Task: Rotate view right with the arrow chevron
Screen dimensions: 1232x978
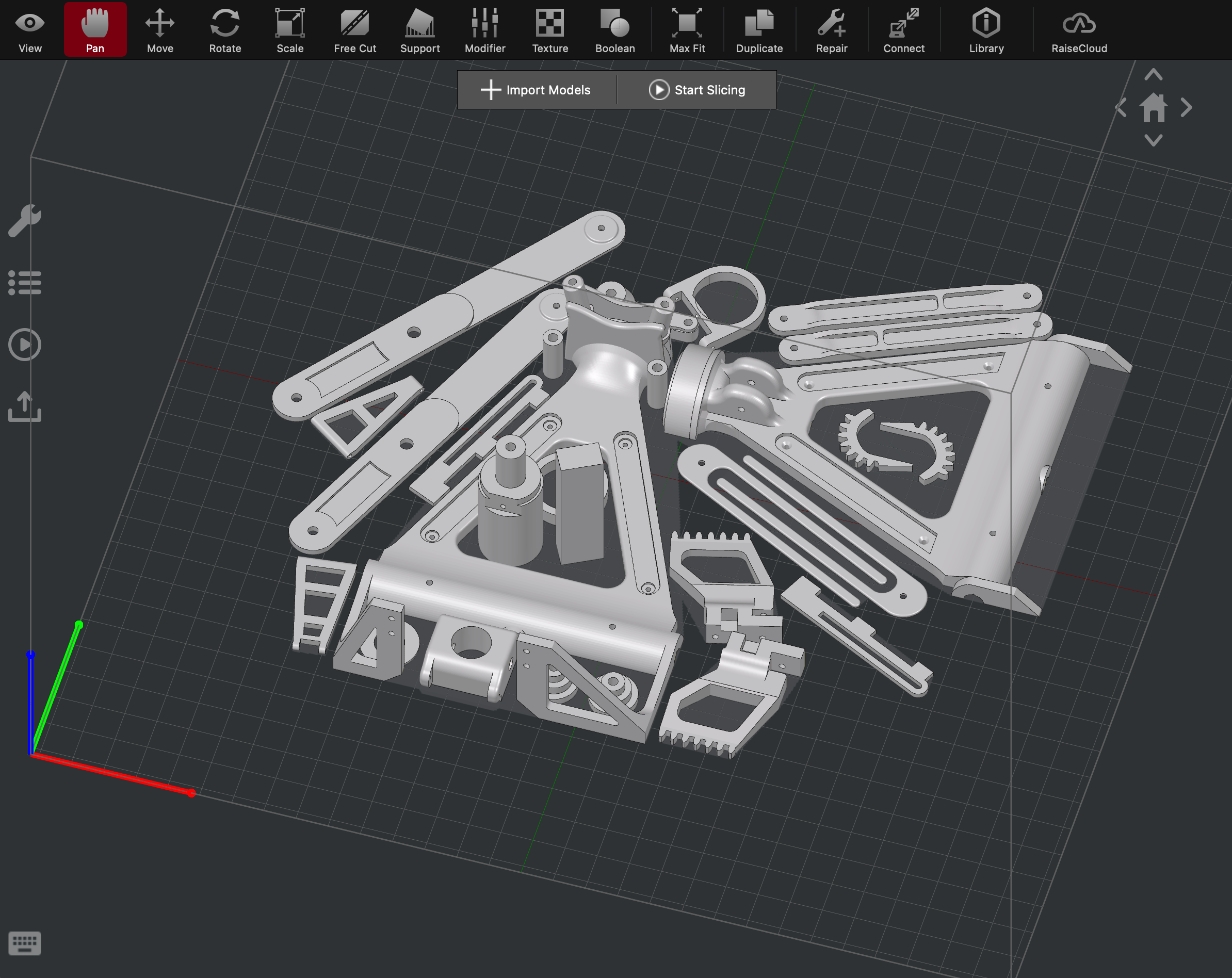Action: [1186, 107]
